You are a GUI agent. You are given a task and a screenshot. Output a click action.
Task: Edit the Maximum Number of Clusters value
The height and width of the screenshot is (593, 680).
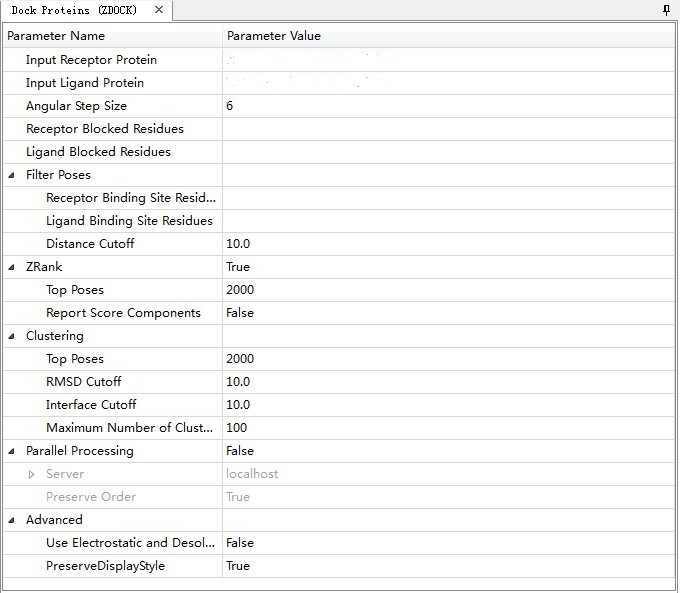pyautogui.click(x=448, y=428)
